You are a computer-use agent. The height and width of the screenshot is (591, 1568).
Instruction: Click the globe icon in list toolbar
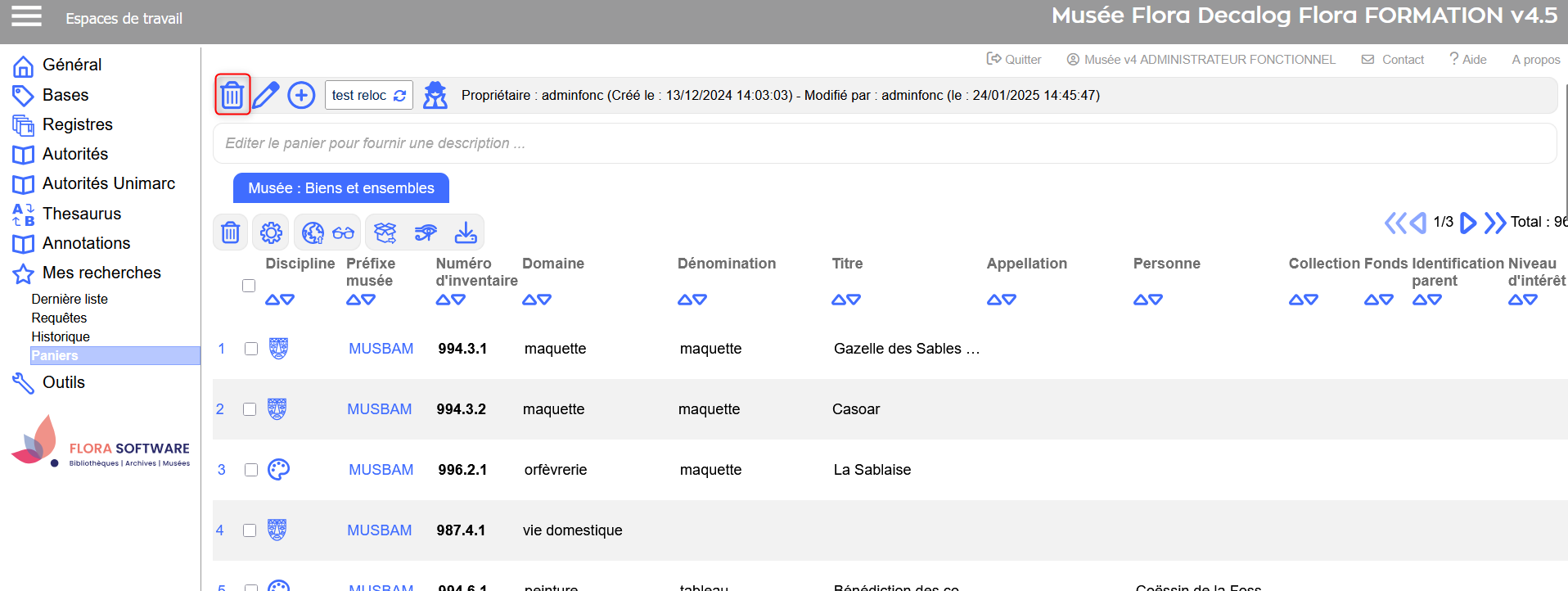point(312,232)
